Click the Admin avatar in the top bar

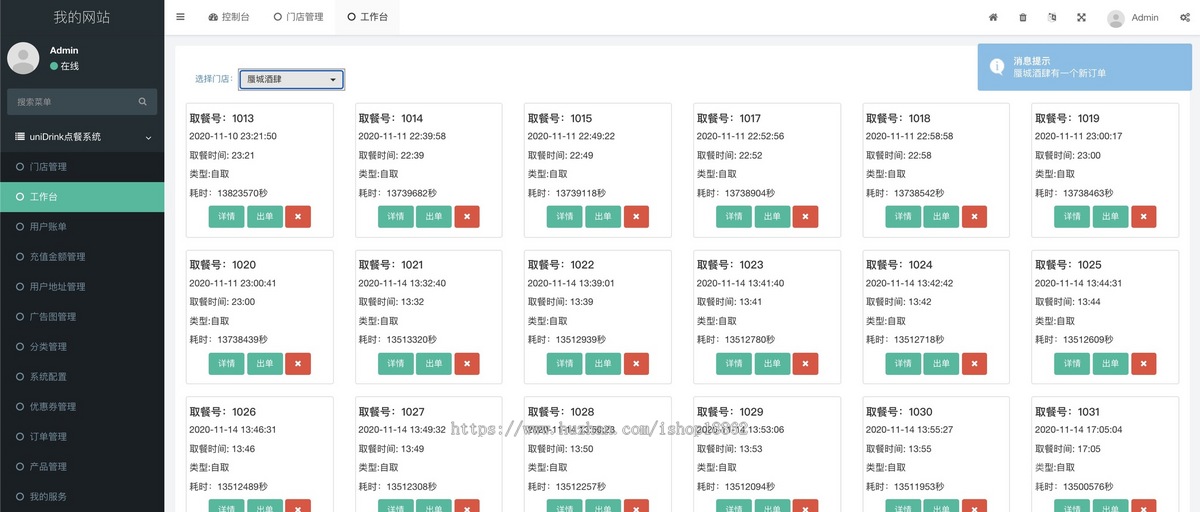tap(1115, 18)
